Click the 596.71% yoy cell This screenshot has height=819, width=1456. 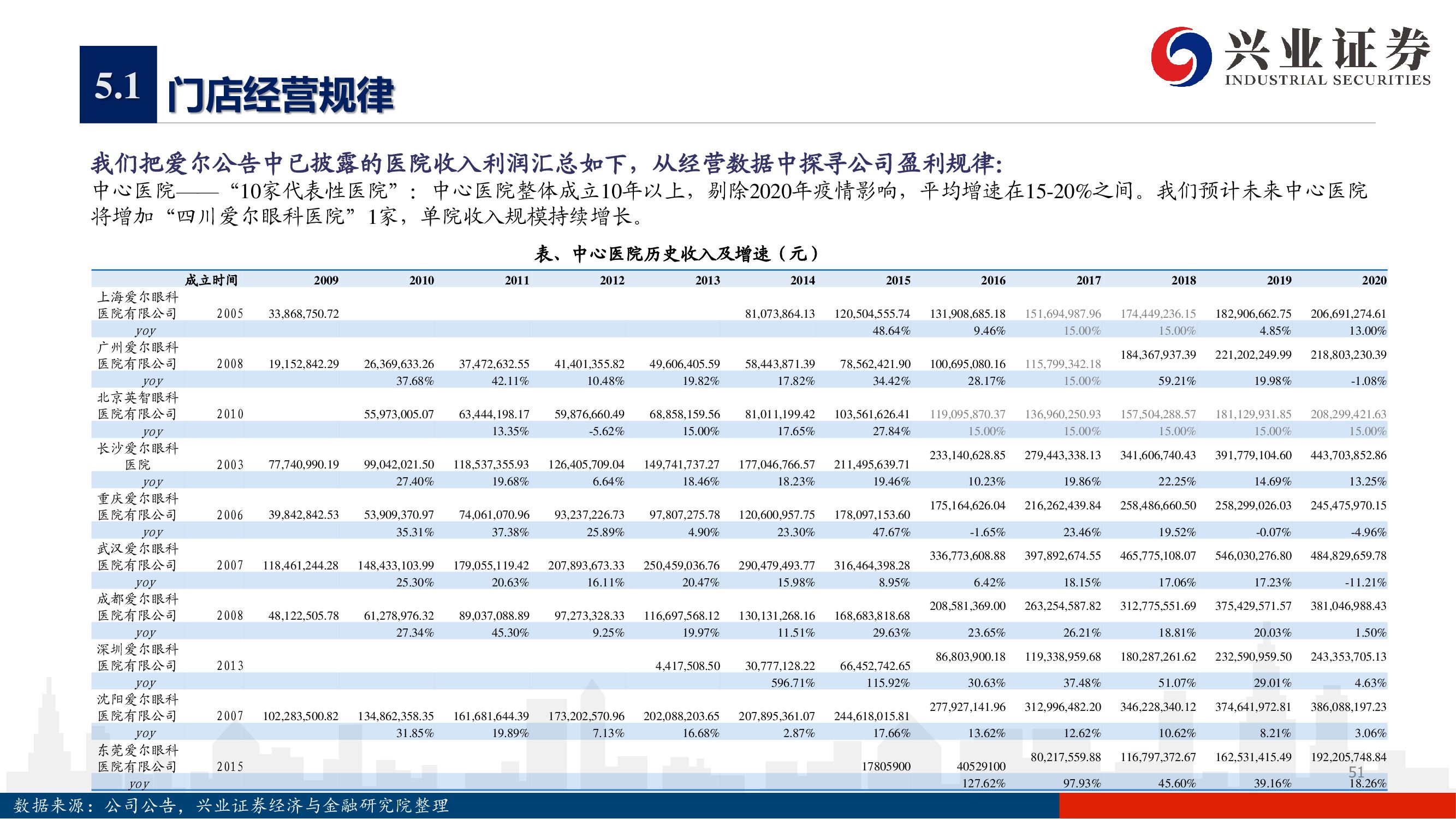coord(793,683)
